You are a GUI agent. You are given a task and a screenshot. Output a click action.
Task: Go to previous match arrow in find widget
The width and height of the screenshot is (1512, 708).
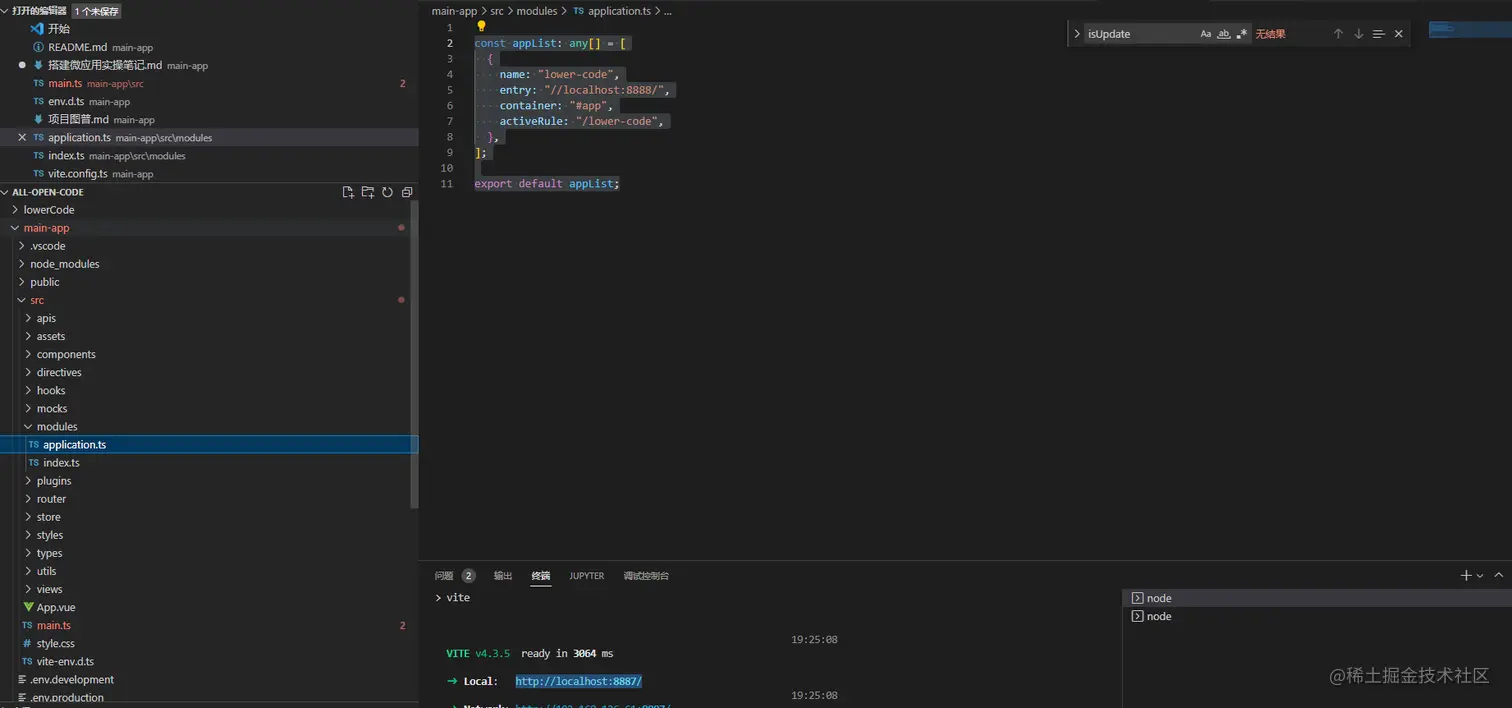pos(1338,34)
